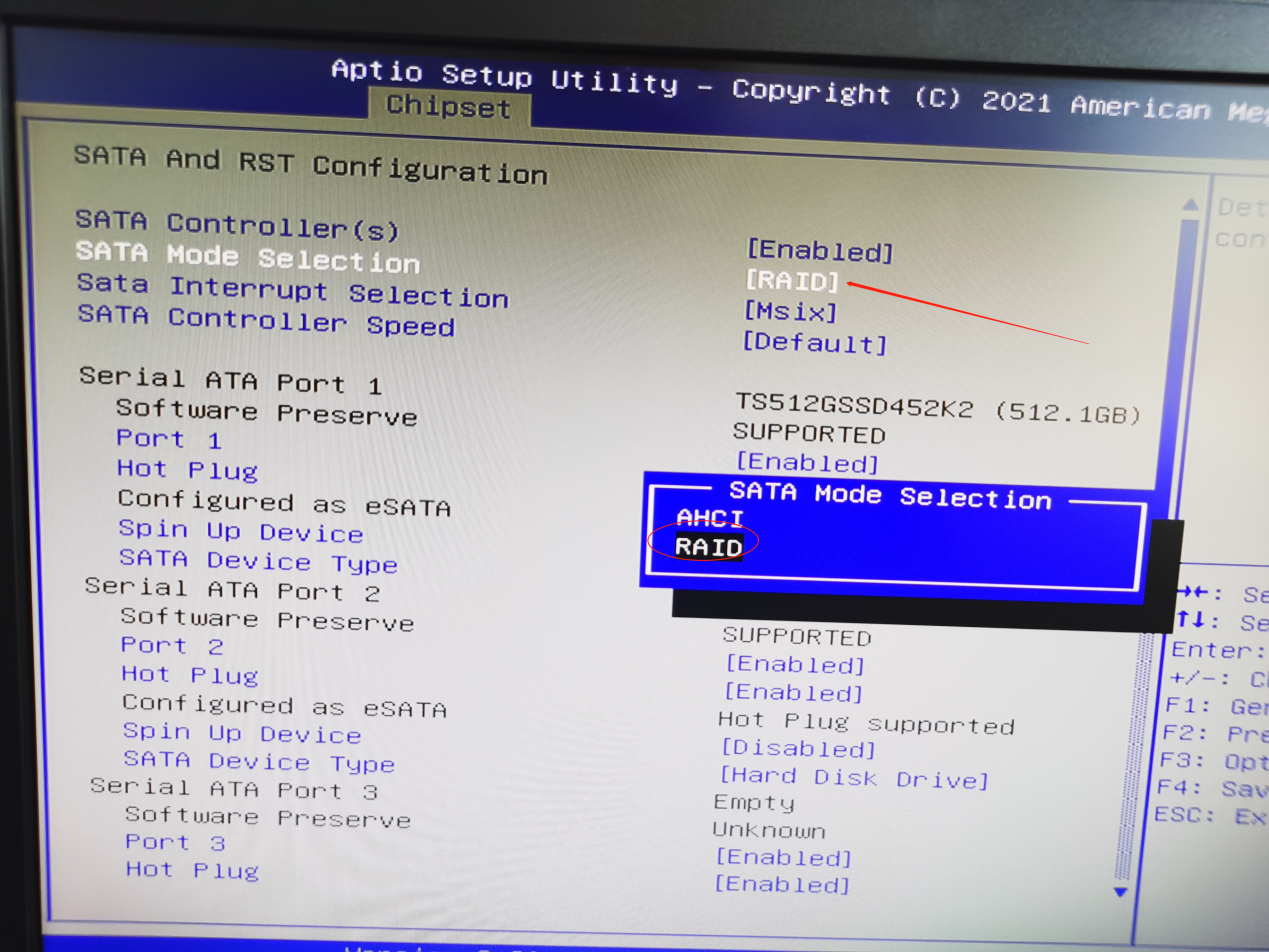Select SATA Device Type under Serial ATA Port 1
This screenshot has width=1269, height=952.
[x=258, y=562]
